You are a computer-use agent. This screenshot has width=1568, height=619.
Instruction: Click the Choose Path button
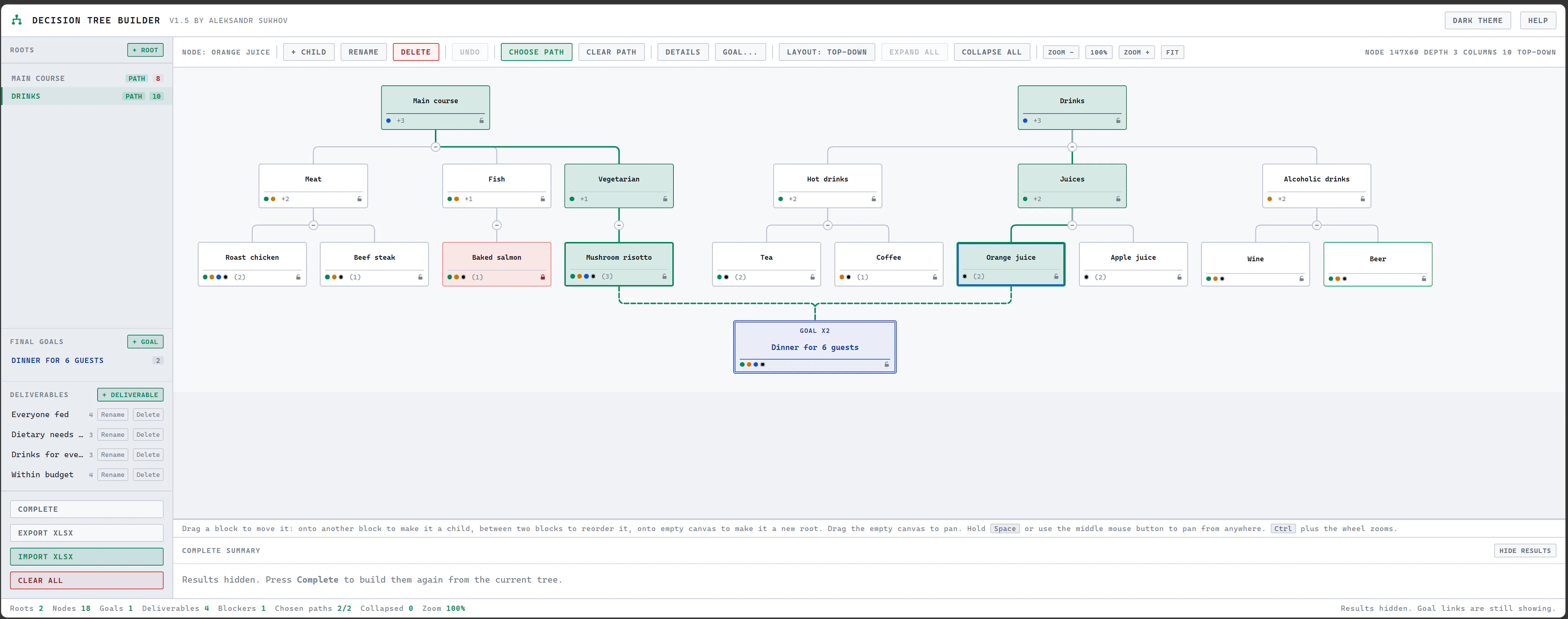coord(536,52)
